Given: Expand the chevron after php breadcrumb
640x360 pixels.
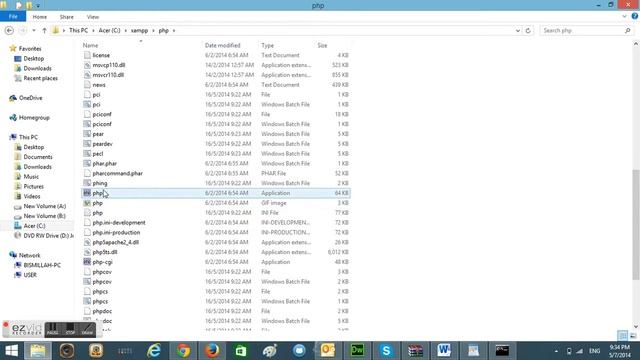Looking at the screenshot, I should point(174,31).
